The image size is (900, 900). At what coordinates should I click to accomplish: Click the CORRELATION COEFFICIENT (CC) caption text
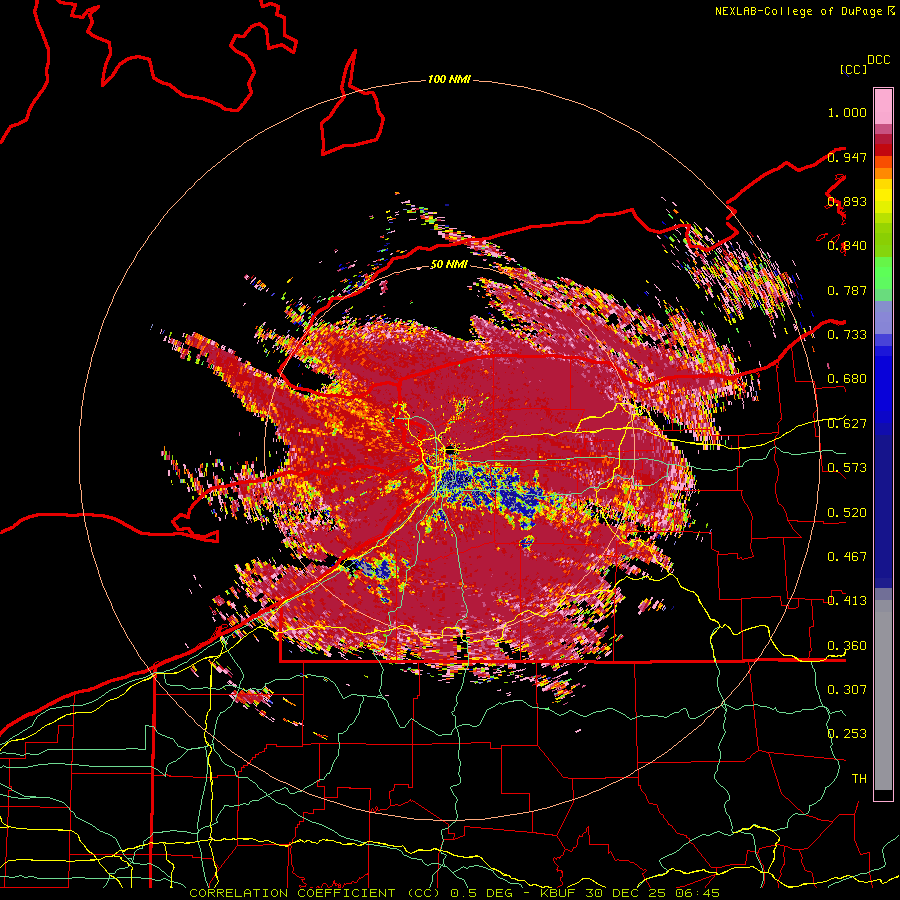click(x=315, y=893)
